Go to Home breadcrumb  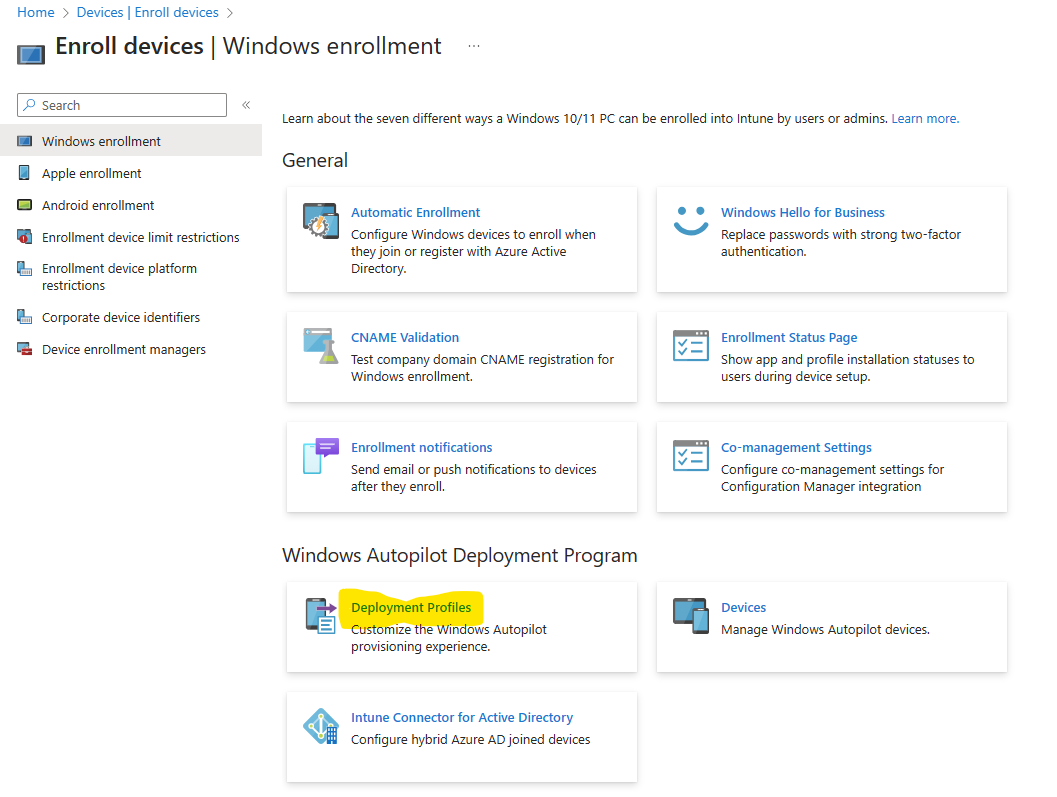point(36,12)
